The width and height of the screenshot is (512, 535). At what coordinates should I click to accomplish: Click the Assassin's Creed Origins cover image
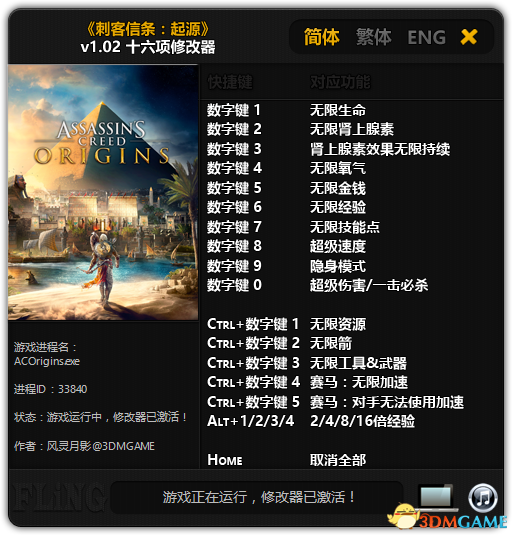(103, 192)
